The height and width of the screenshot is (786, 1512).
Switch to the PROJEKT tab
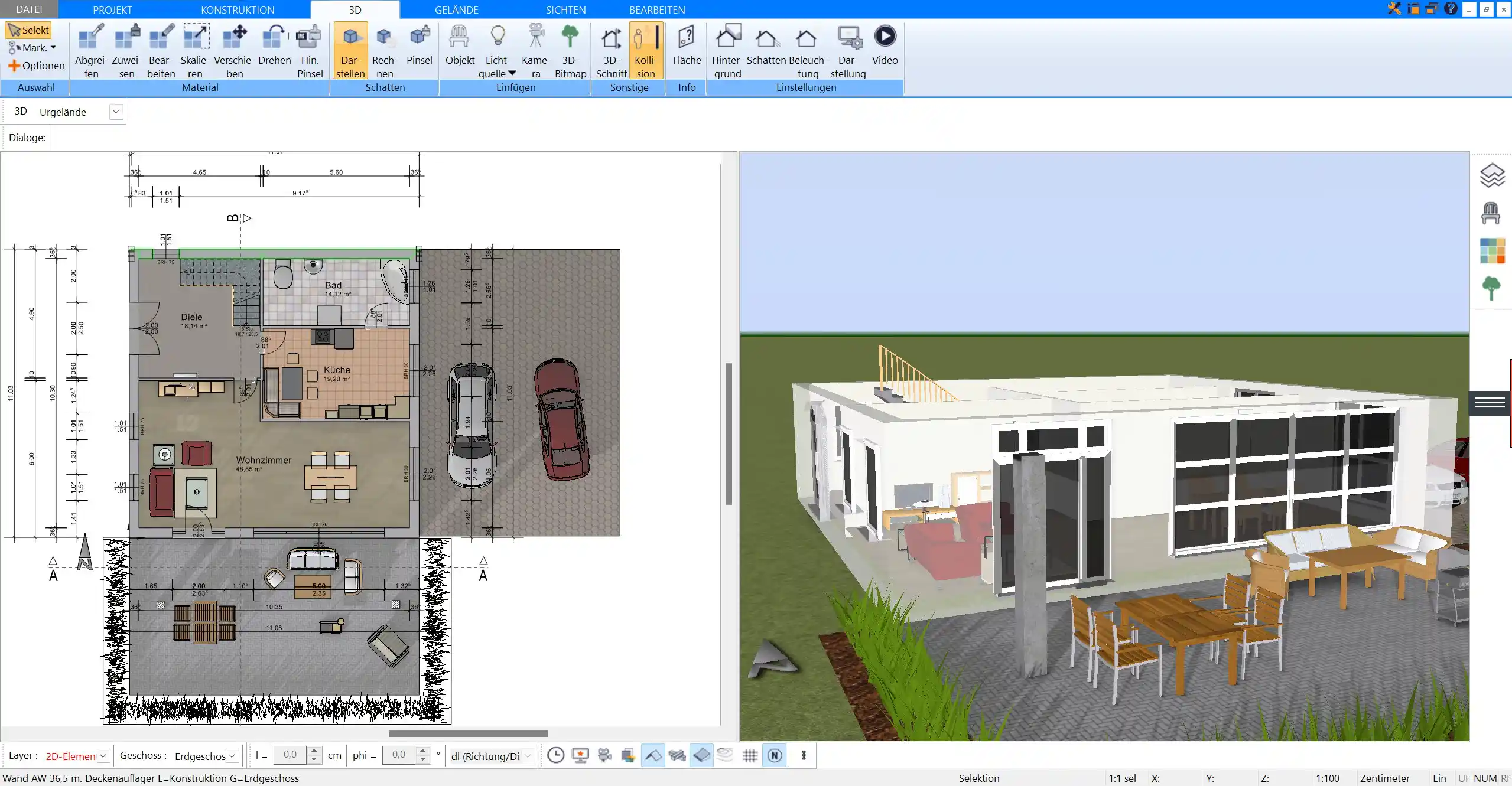click(112, 10)
